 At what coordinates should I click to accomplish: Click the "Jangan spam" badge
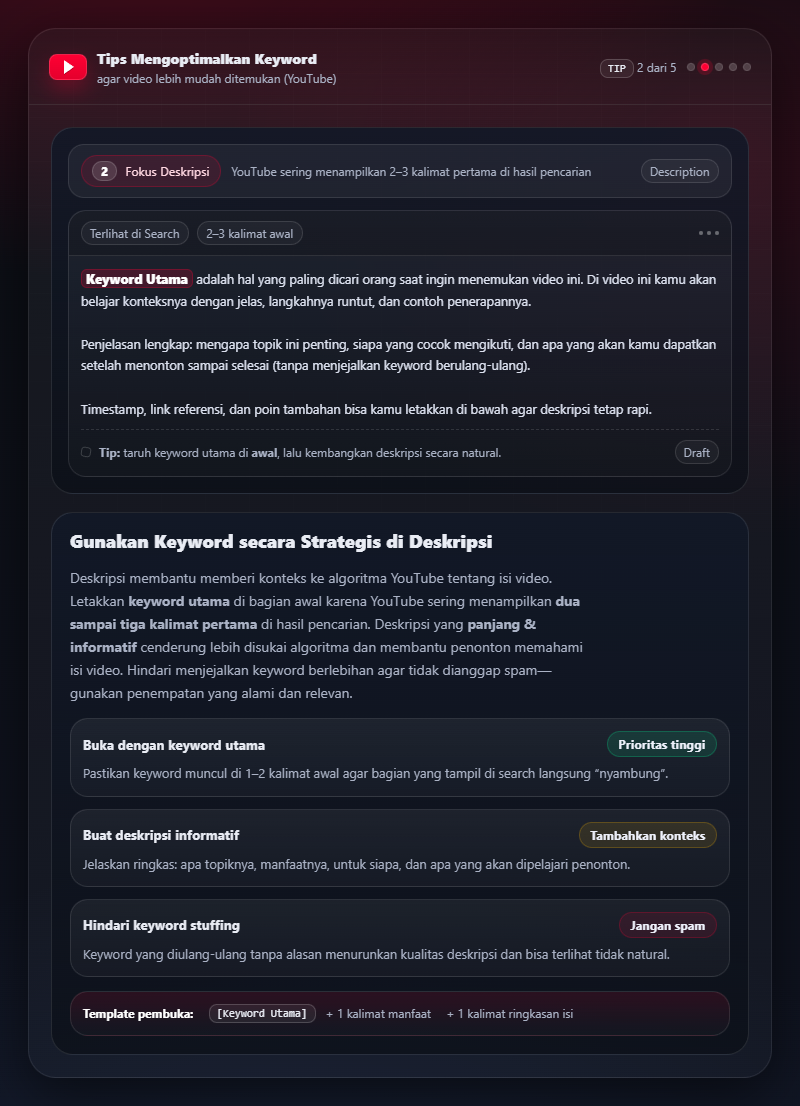[667, 925]
